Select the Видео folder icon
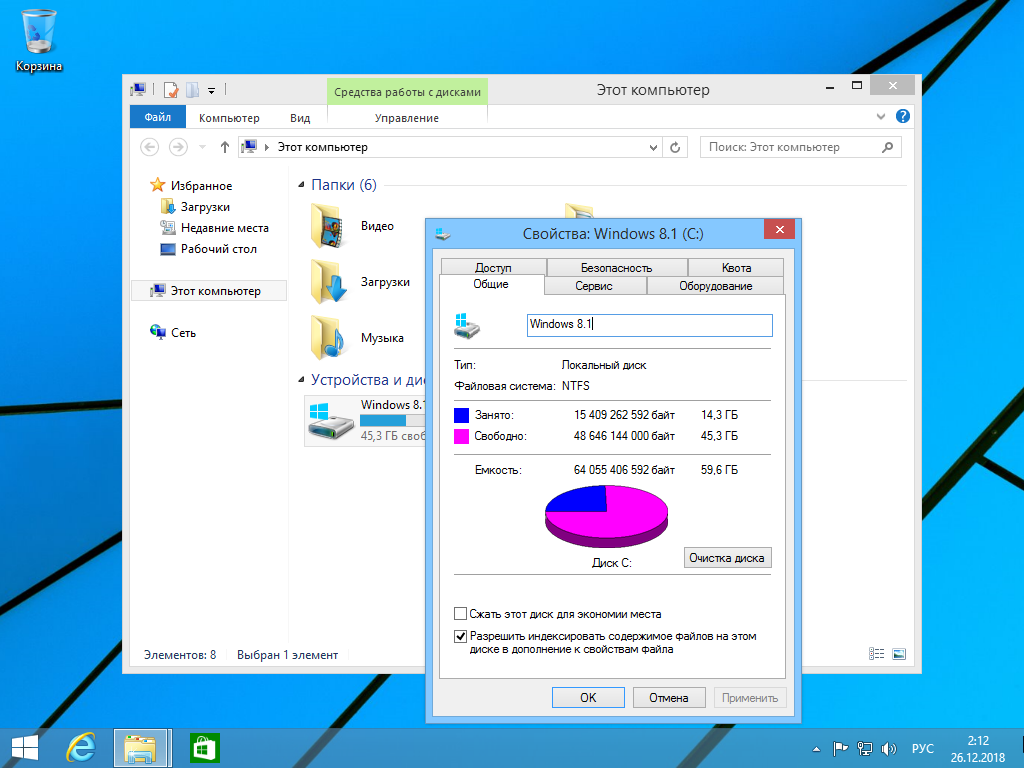The width and height of the screenshot is (1024, 768). [327, 225]
